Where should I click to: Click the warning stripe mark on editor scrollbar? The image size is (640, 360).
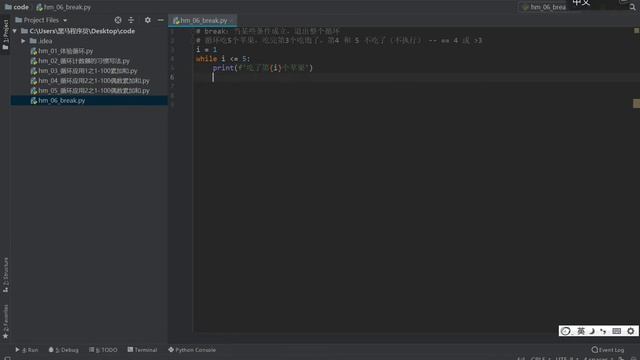tap(636, 103)
